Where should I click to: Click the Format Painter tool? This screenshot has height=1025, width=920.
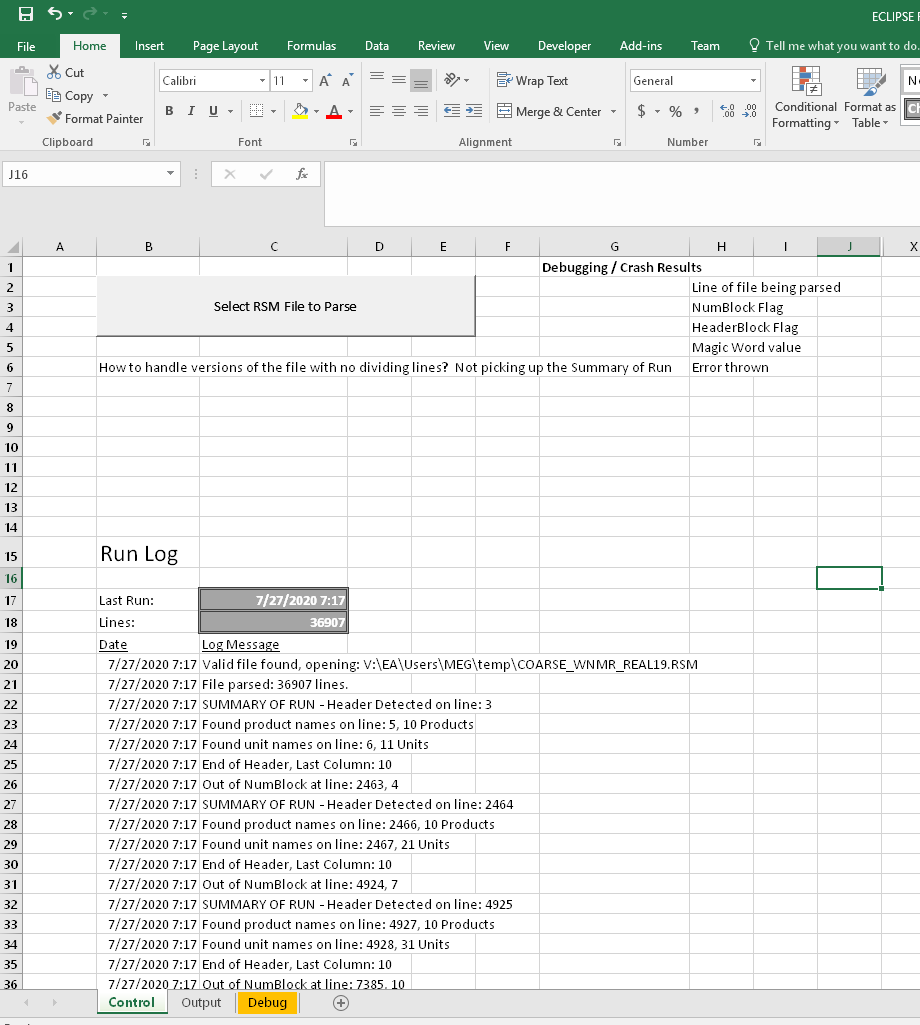click(x=95, y=118)
